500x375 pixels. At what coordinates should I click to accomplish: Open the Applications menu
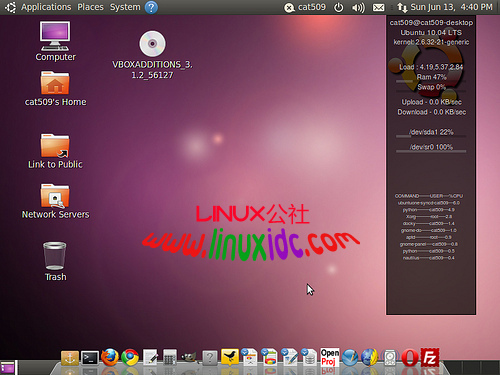(x=46, y=7)
